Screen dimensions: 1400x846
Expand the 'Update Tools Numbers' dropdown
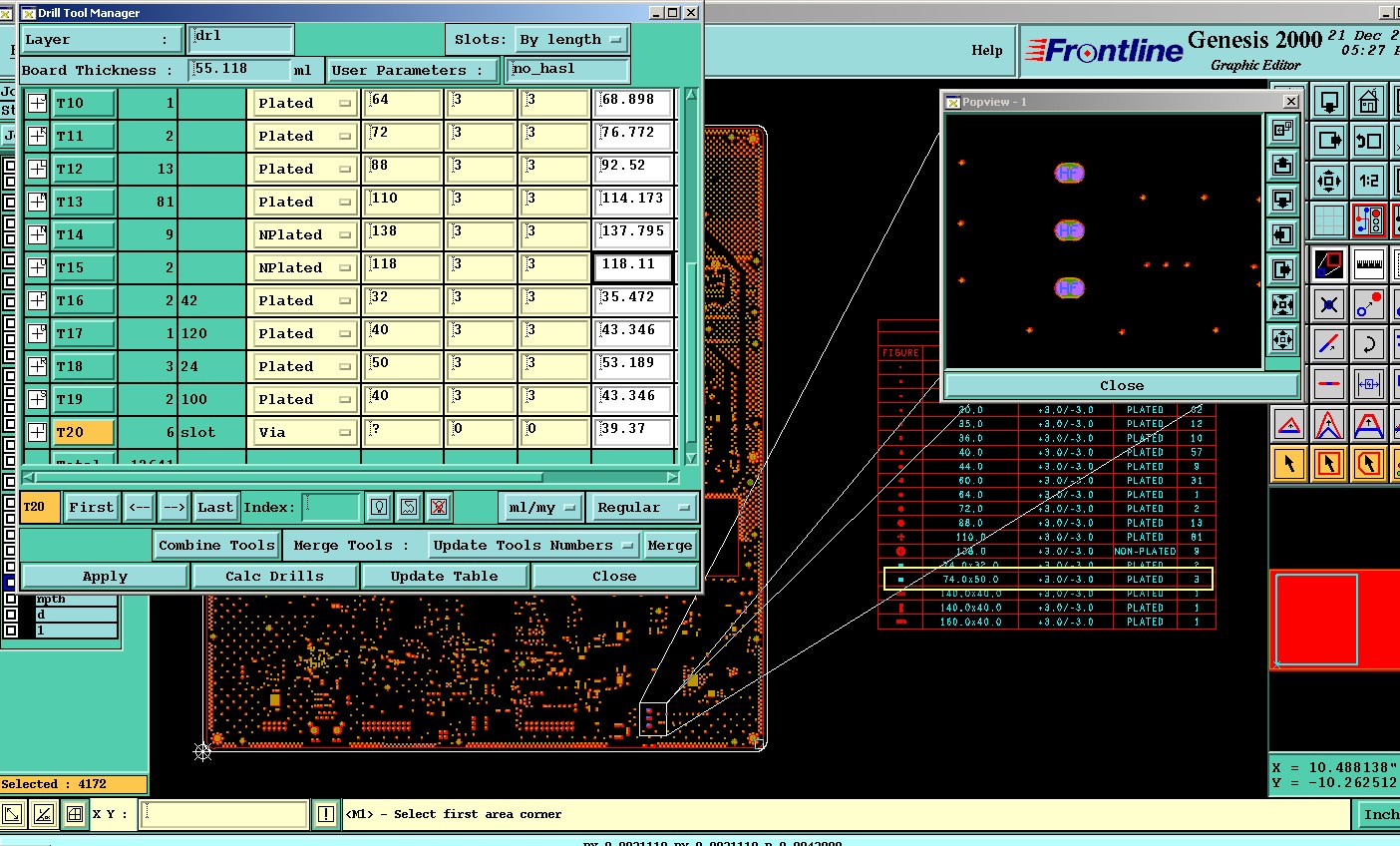click(532, 545)
